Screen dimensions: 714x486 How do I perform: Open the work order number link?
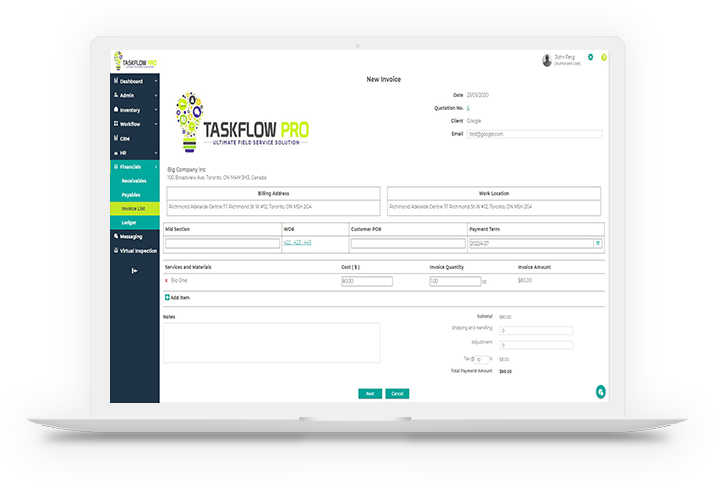298,243
